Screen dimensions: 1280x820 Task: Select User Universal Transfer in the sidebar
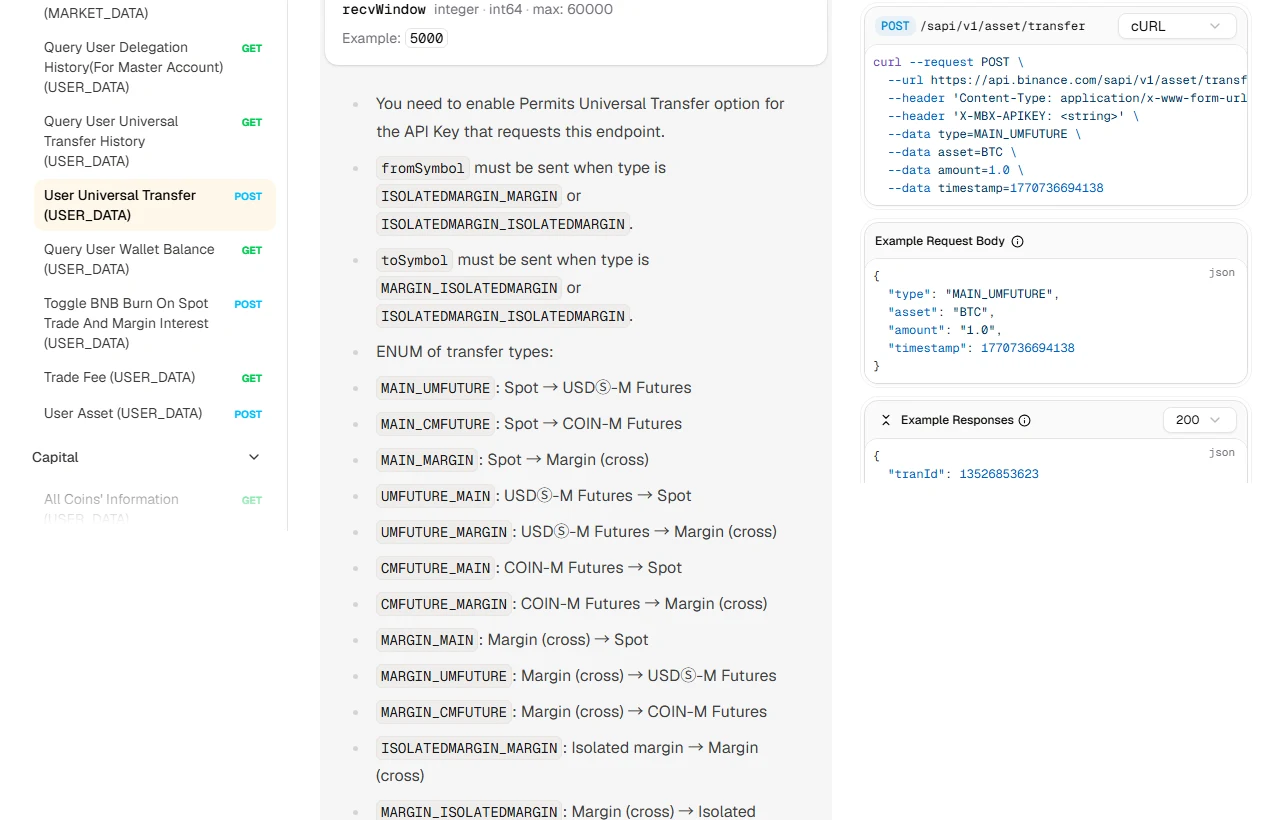[154, 205]
